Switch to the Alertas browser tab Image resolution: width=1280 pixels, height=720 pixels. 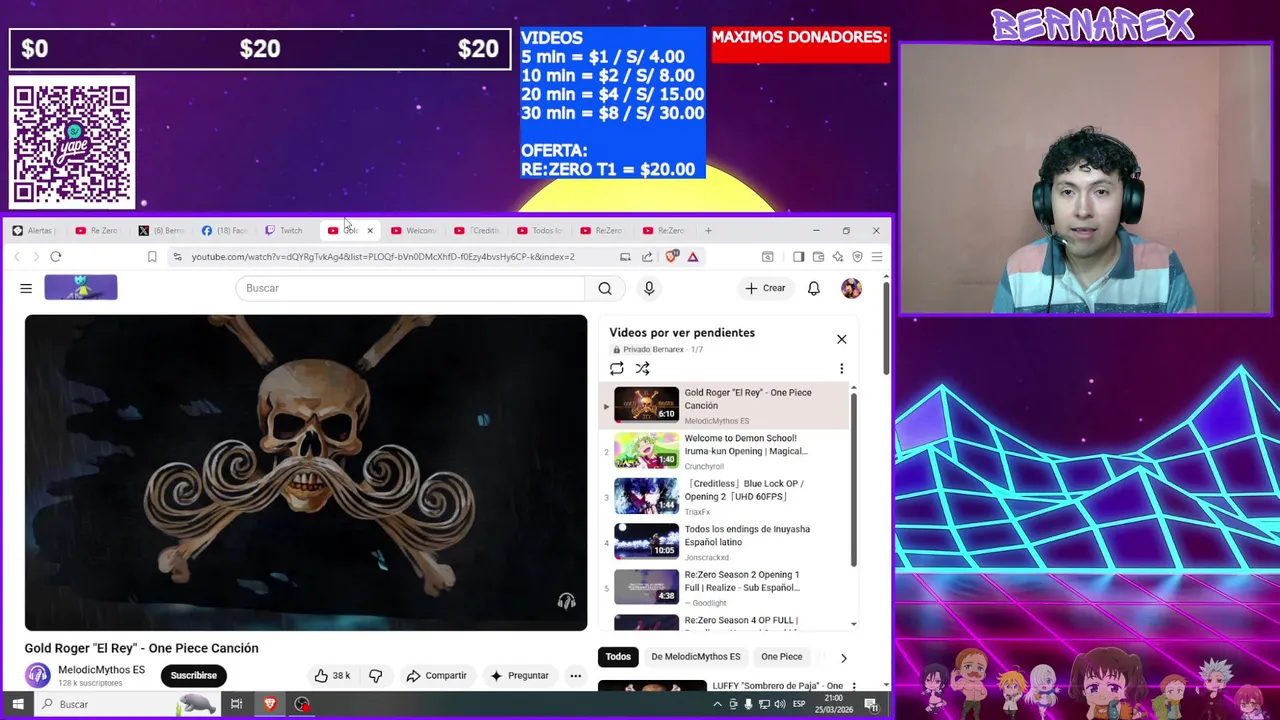click(x=34, y=231)
